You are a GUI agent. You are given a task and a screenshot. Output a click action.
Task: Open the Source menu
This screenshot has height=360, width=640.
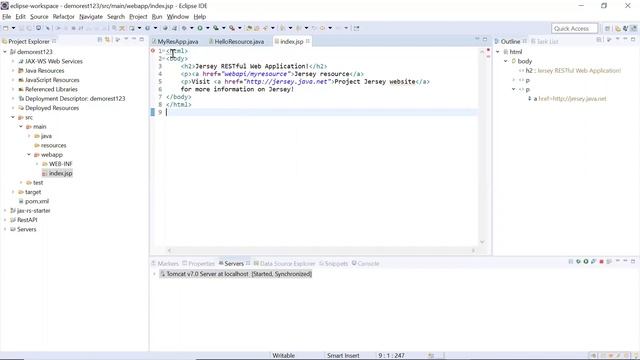(x=39, y=17)
